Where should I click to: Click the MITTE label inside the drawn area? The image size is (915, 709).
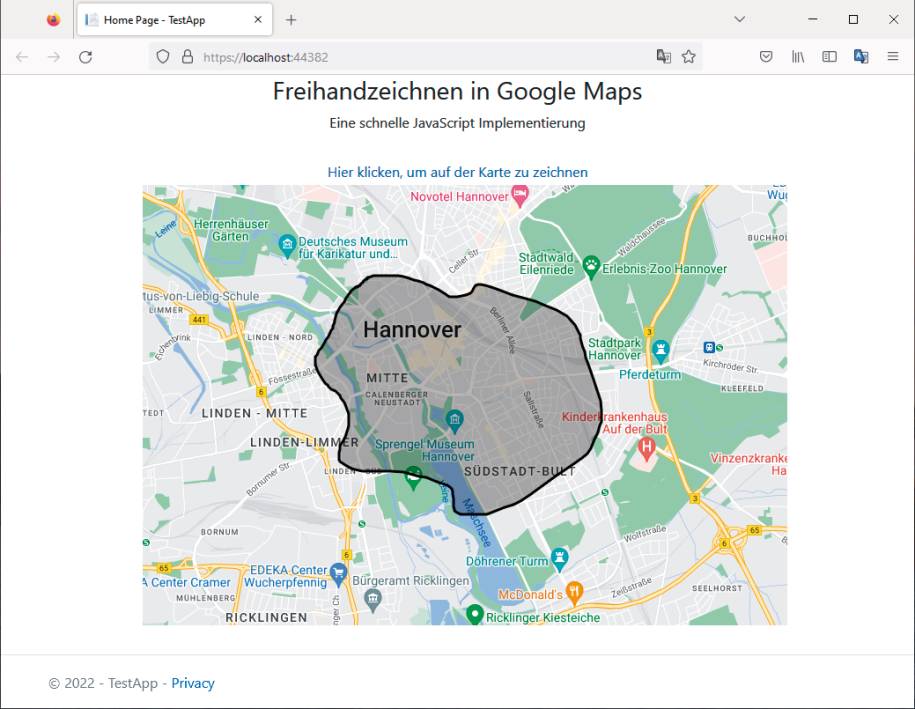(x=387, y=378)
